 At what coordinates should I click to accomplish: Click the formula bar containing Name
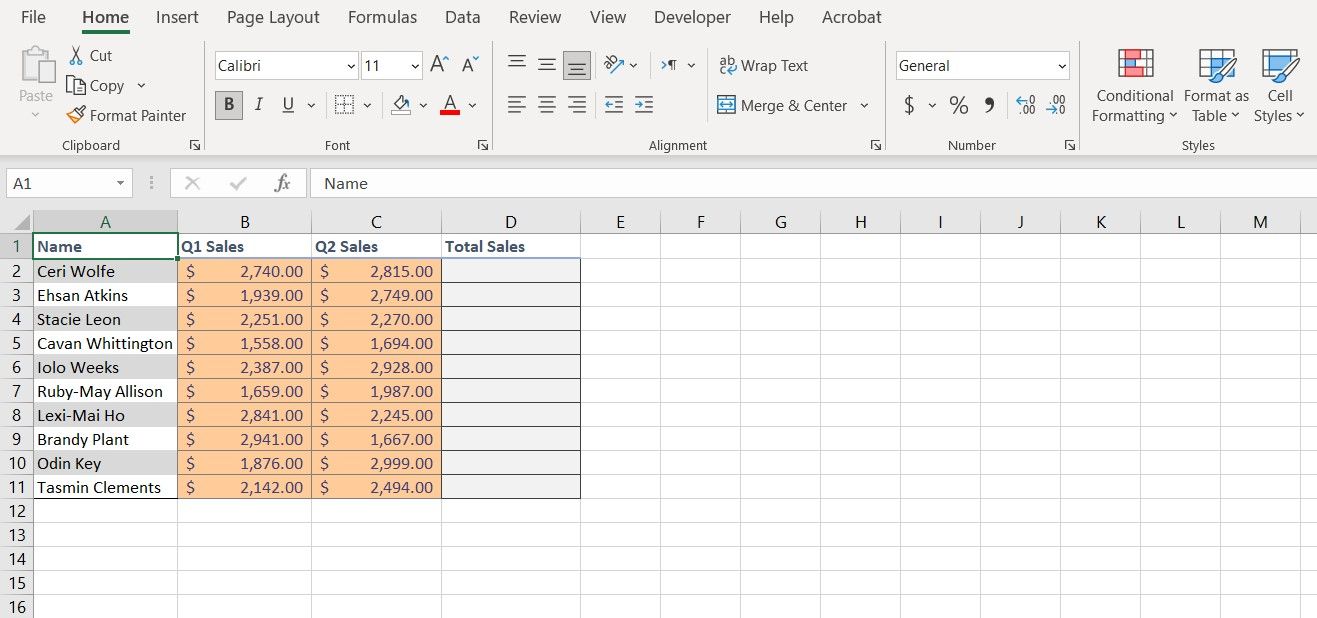pos(813,183)
